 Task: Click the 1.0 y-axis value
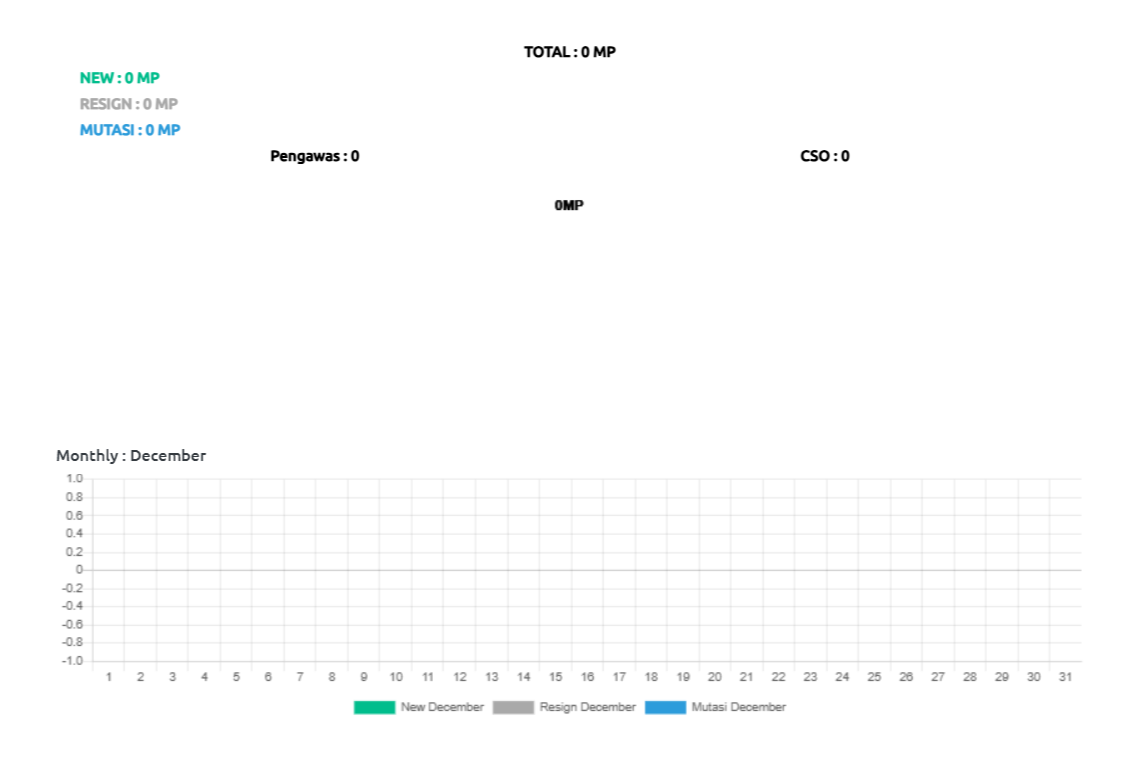[75, 479]
